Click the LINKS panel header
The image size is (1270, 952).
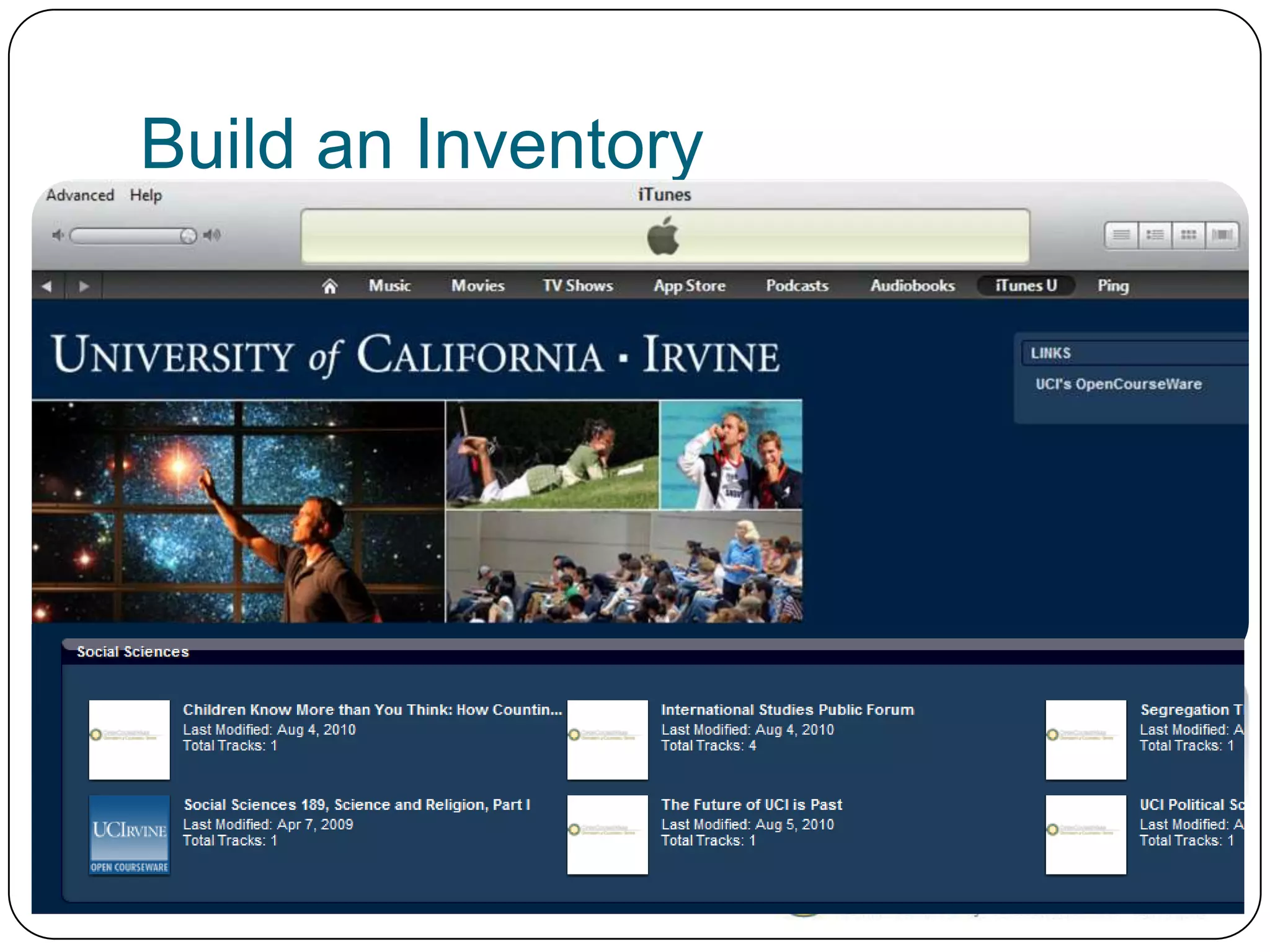pyautogui.click(x=1135, y=353)
